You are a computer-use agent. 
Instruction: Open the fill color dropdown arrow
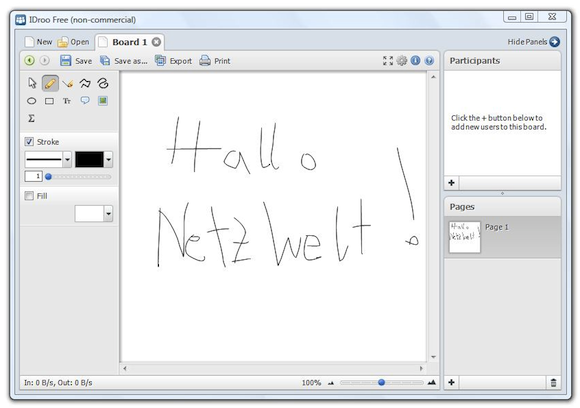click(108, 213)
